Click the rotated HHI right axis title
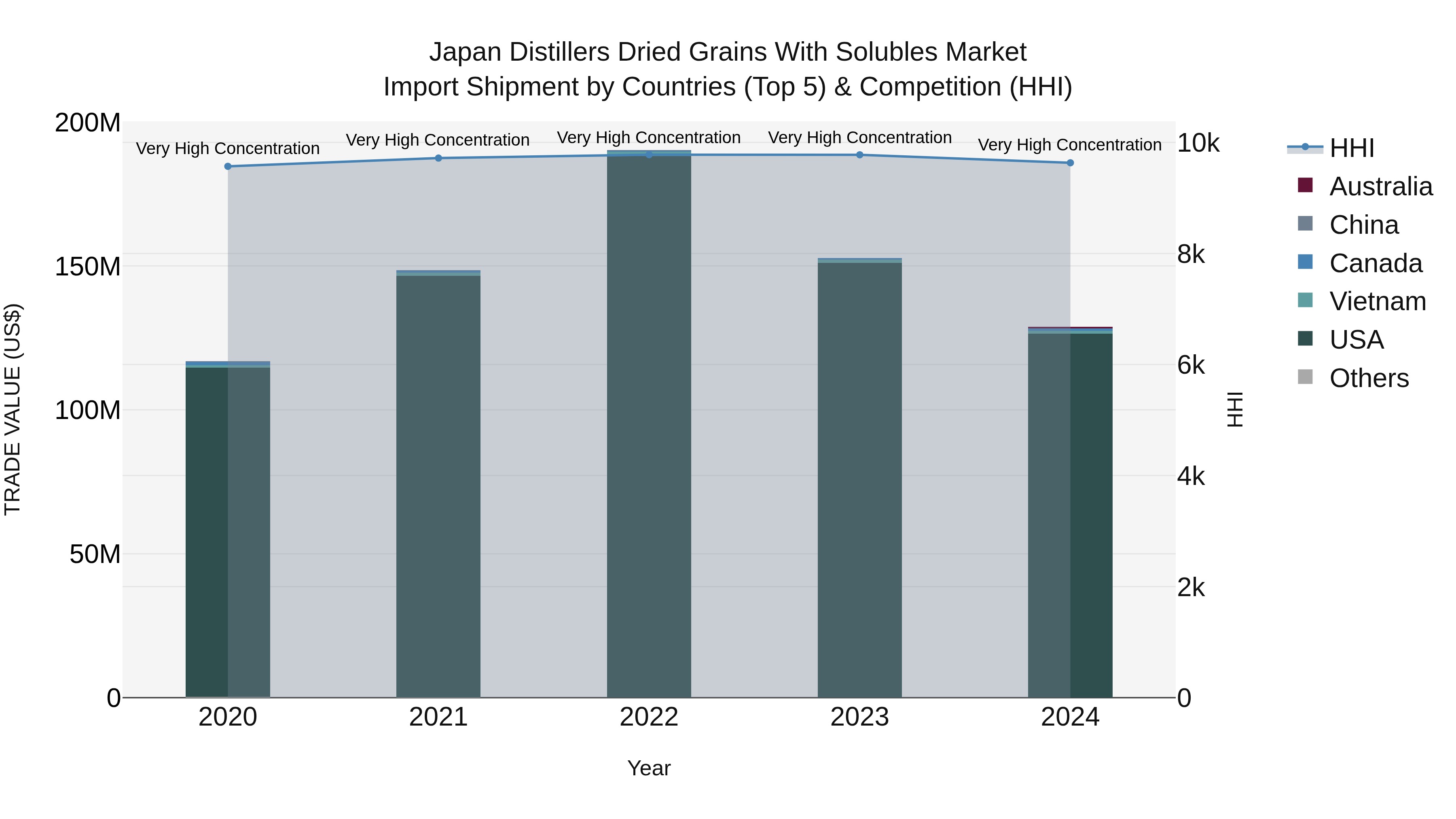Viewport: 1456px width, 819px height. coord(1236,409)
